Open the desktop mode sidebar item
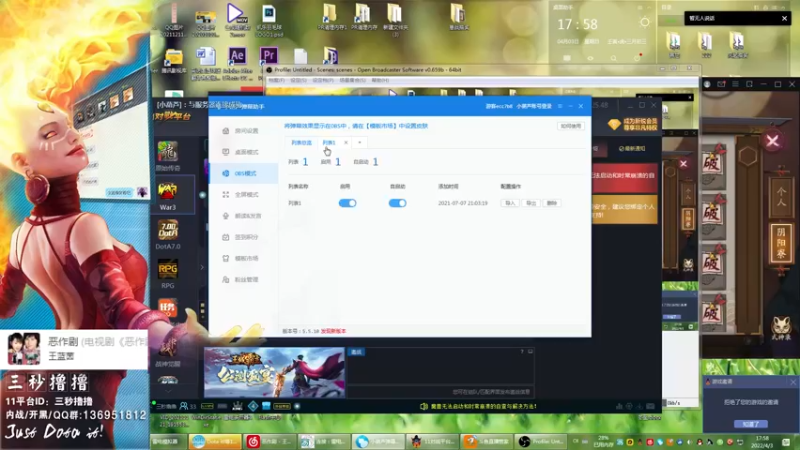This screenshot has height=450, width=800. tap(243, 152)
